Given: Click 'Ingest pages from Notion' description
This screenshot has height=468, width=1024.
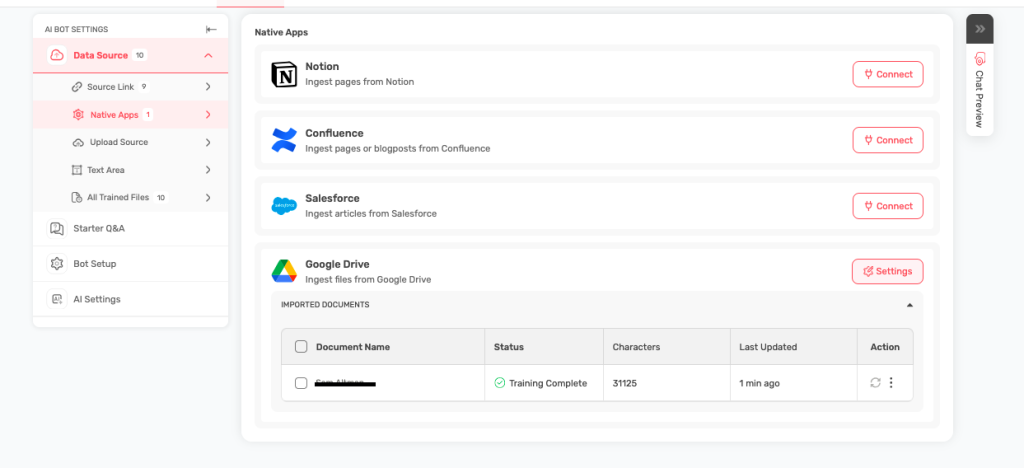Looking at the screenshot, I should coord(360,82).
